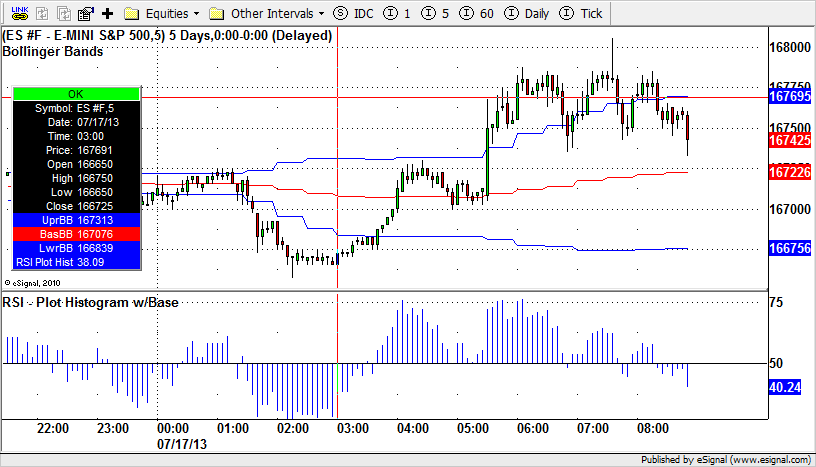The image size is (816, 467).
Task: Open the chart properties clipboard icon
Action: (85, 14)
